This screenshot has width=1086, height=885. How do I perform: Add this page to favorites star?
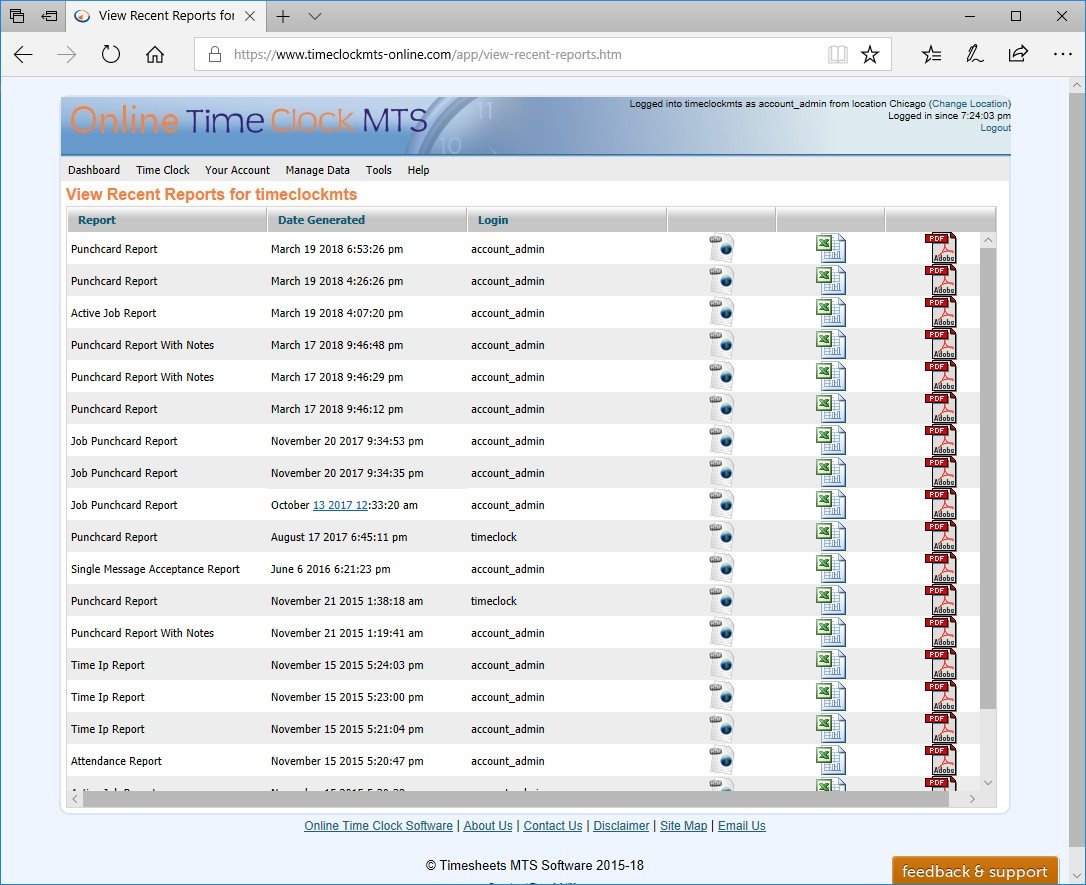pos(870,54)
